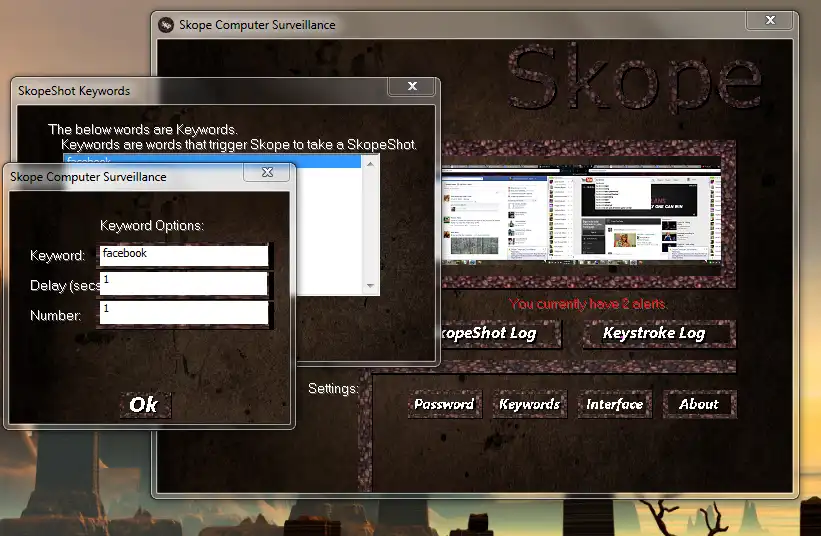This screenshot has height=536, width=821.
Task: Open the SkopeShot Log button
Action: [x=500, y=333]
